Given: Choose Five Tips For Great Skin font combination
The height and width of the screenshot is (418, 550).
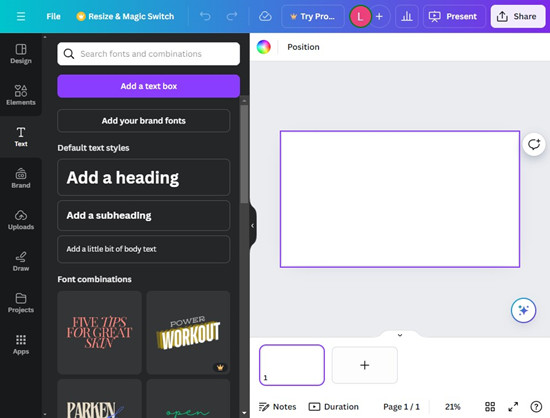Looking at the screenshot, I should (99, 332).
